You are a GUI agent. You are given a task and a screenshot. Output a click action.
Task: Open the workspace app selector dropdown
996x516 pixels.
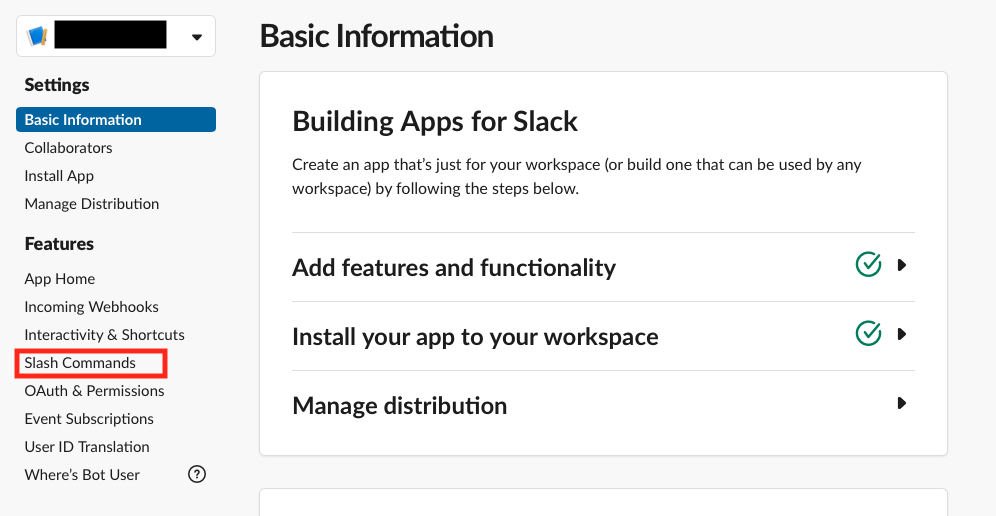[116, 36]
